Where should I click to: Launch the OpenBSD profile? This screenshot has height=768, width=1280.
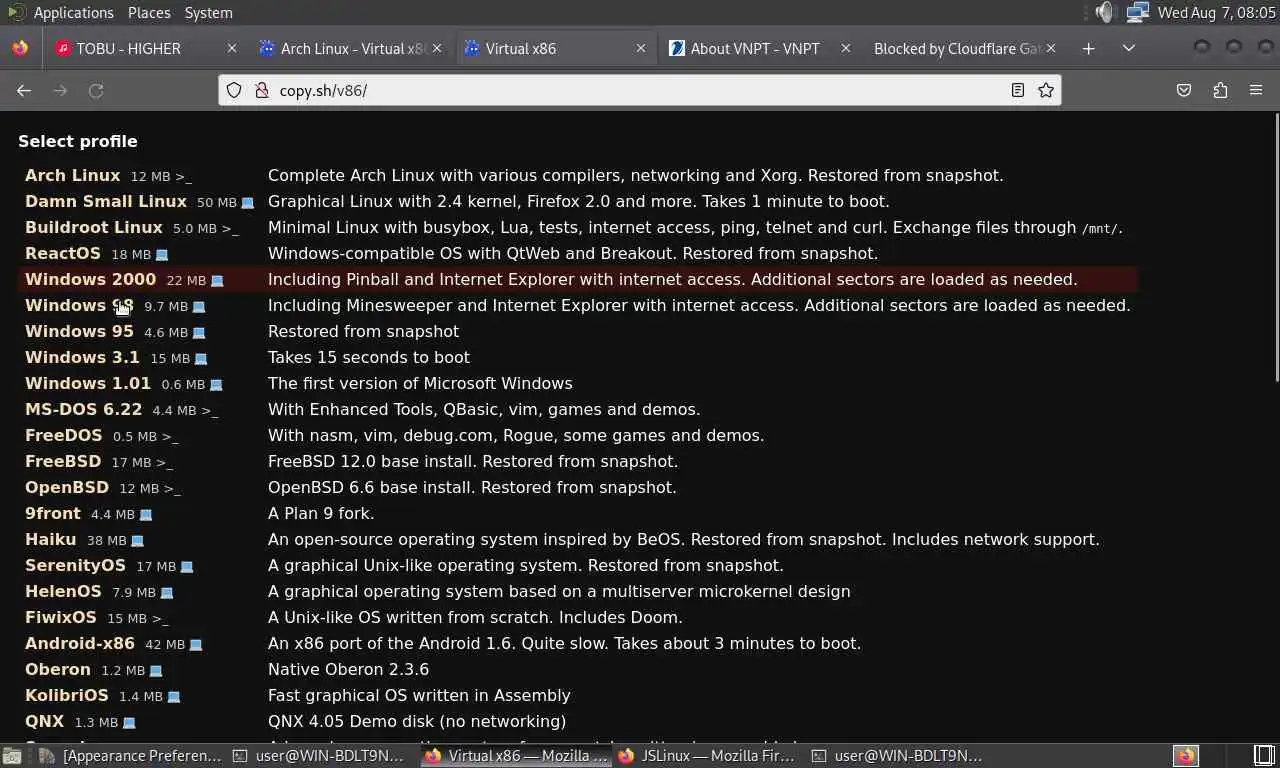click(x=67, y=487)
